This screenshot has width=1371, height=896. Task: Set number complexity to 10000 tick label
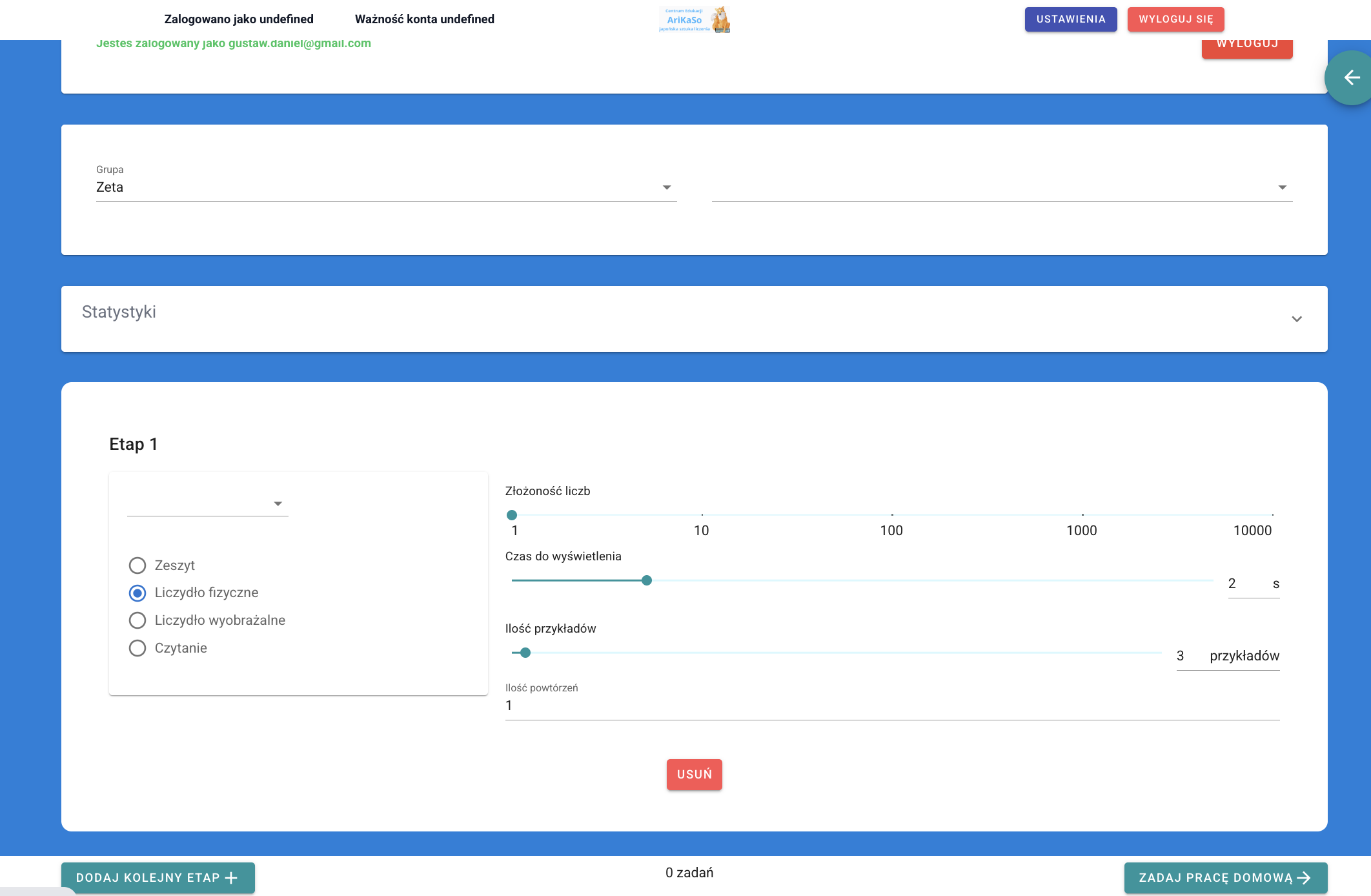(1253, 531)
